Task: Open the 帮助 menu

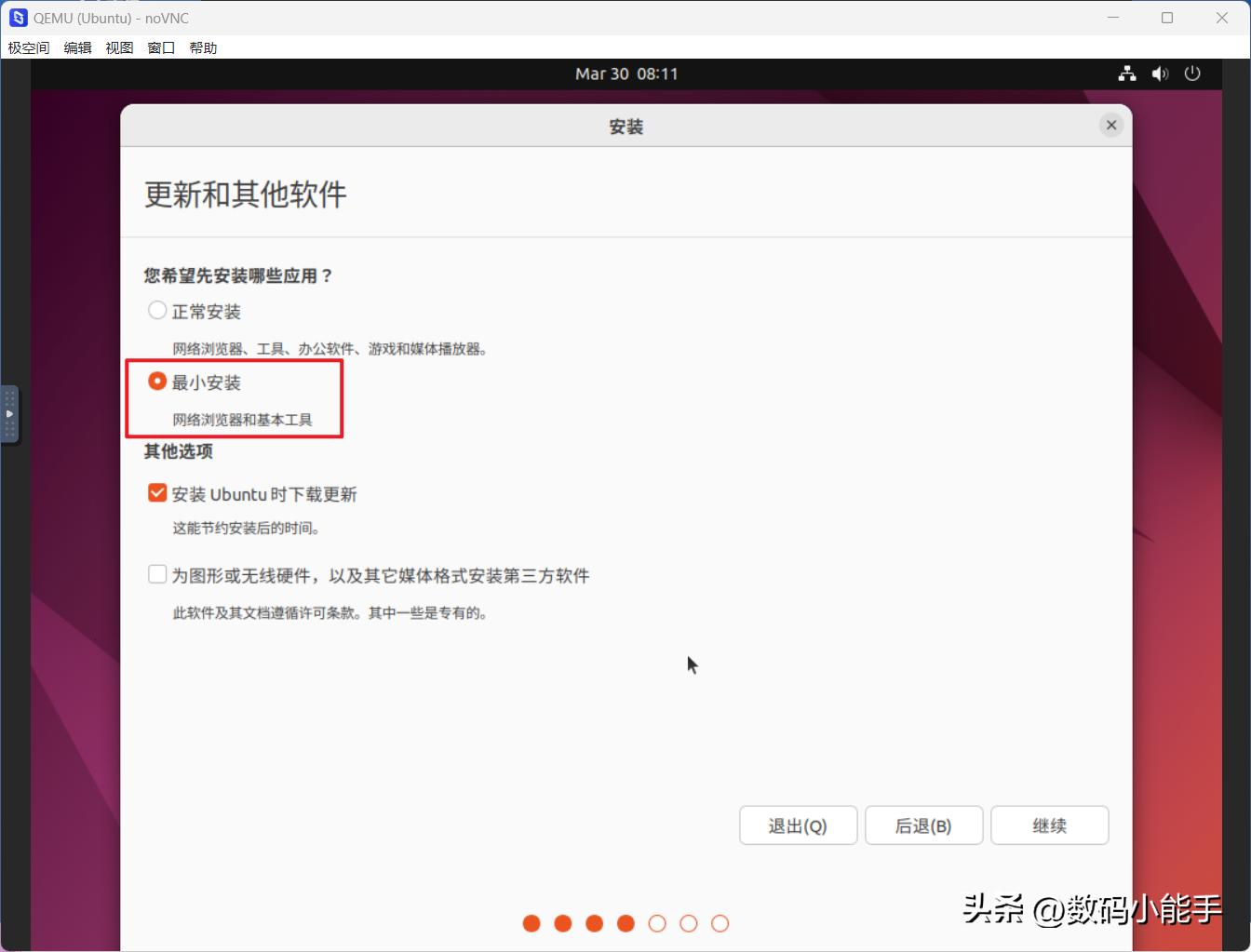Action: click(x=203, y=47)
